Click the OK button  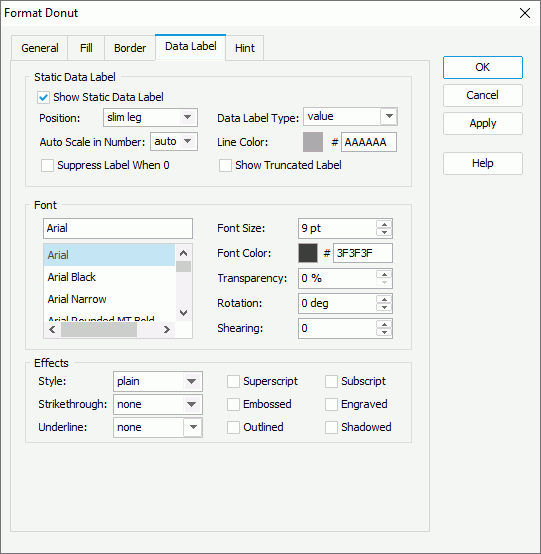(483, 67)
